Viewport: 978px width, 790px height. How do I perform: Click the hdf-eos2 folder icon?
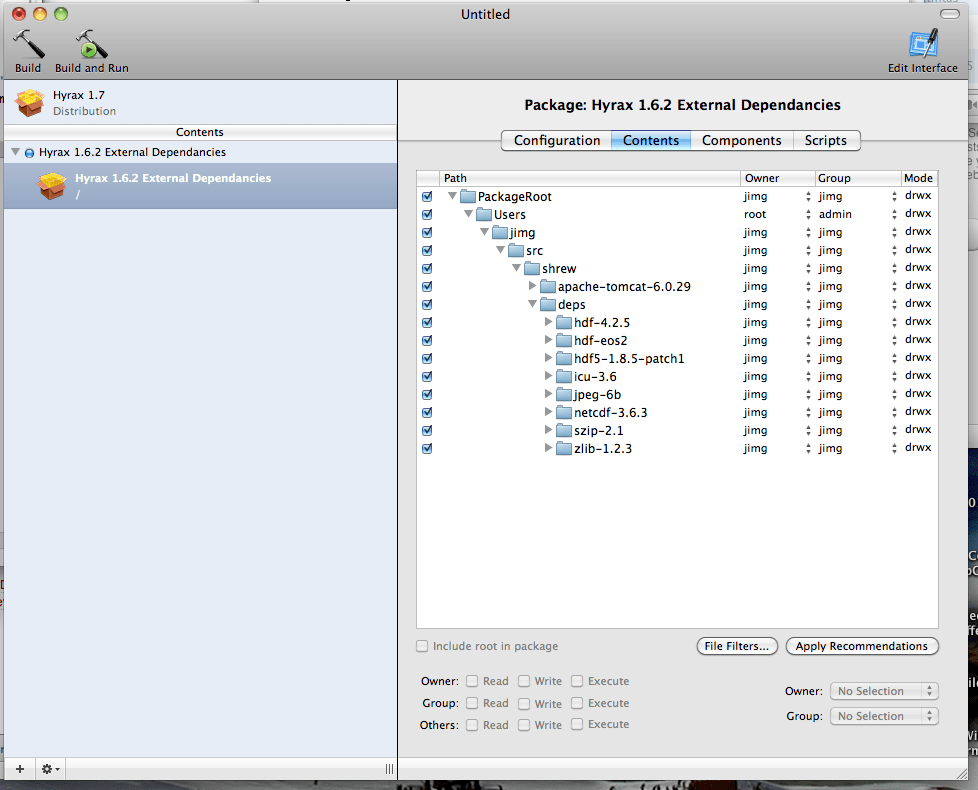[564, 340]
